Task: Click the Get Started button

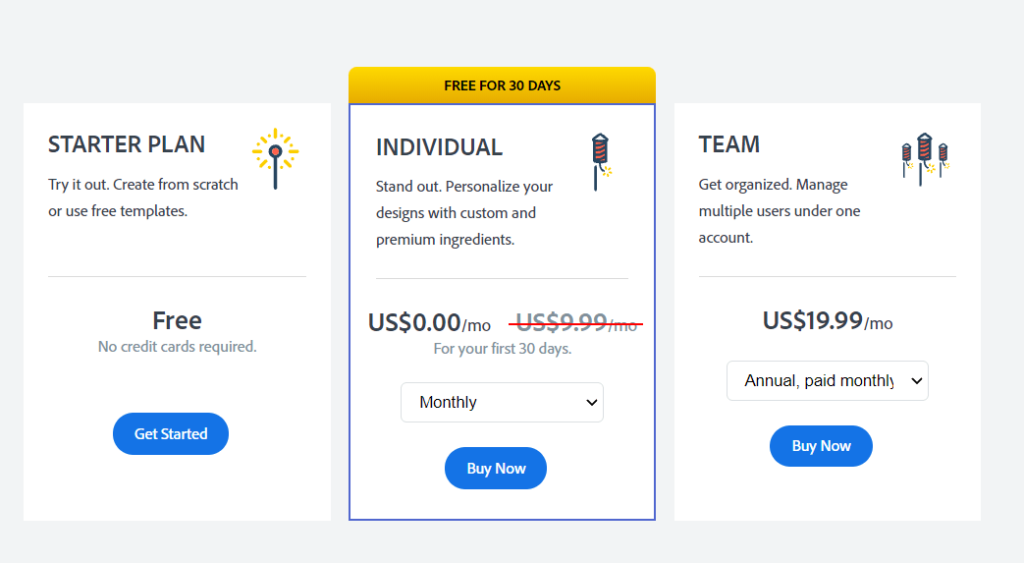Action: [170, 434]
